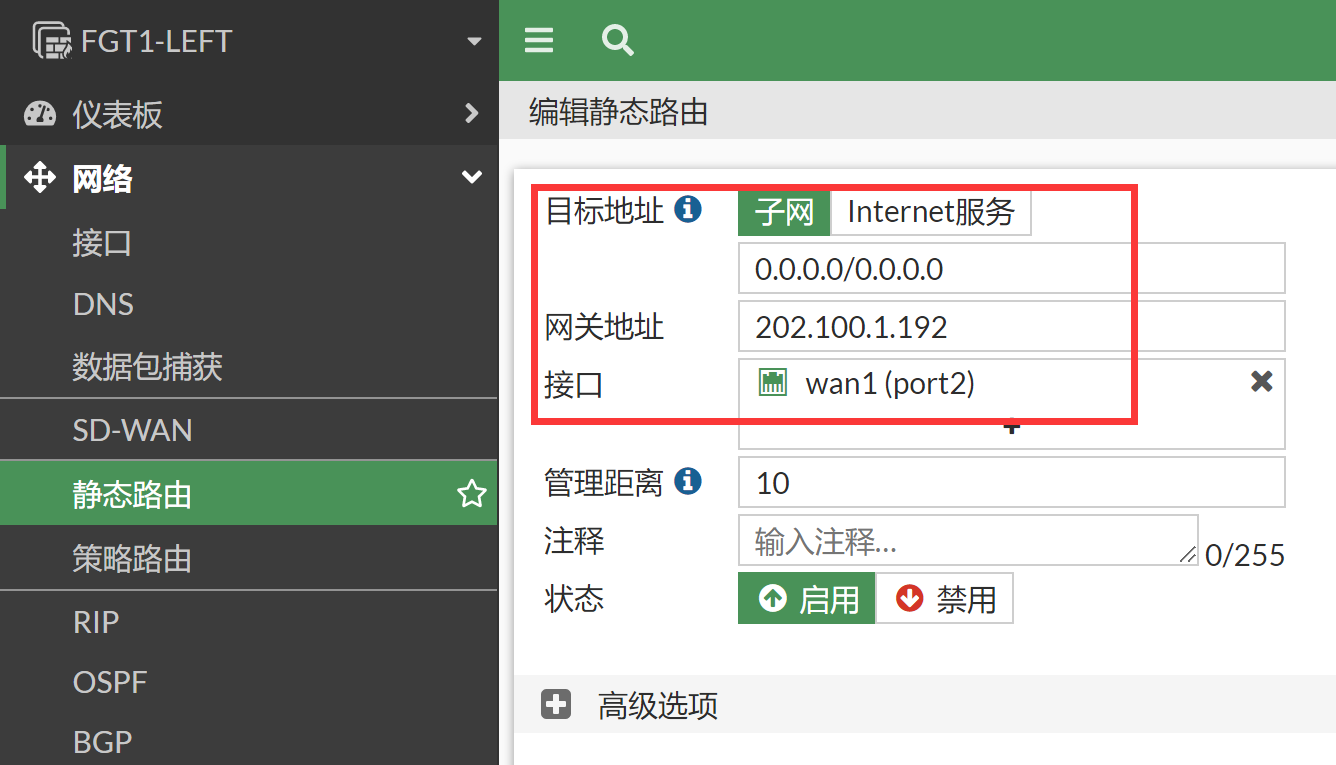Remove wan1 (port2) with the X icon
This screenshot has width=1336, height=765.
[x=1261, y=381]
